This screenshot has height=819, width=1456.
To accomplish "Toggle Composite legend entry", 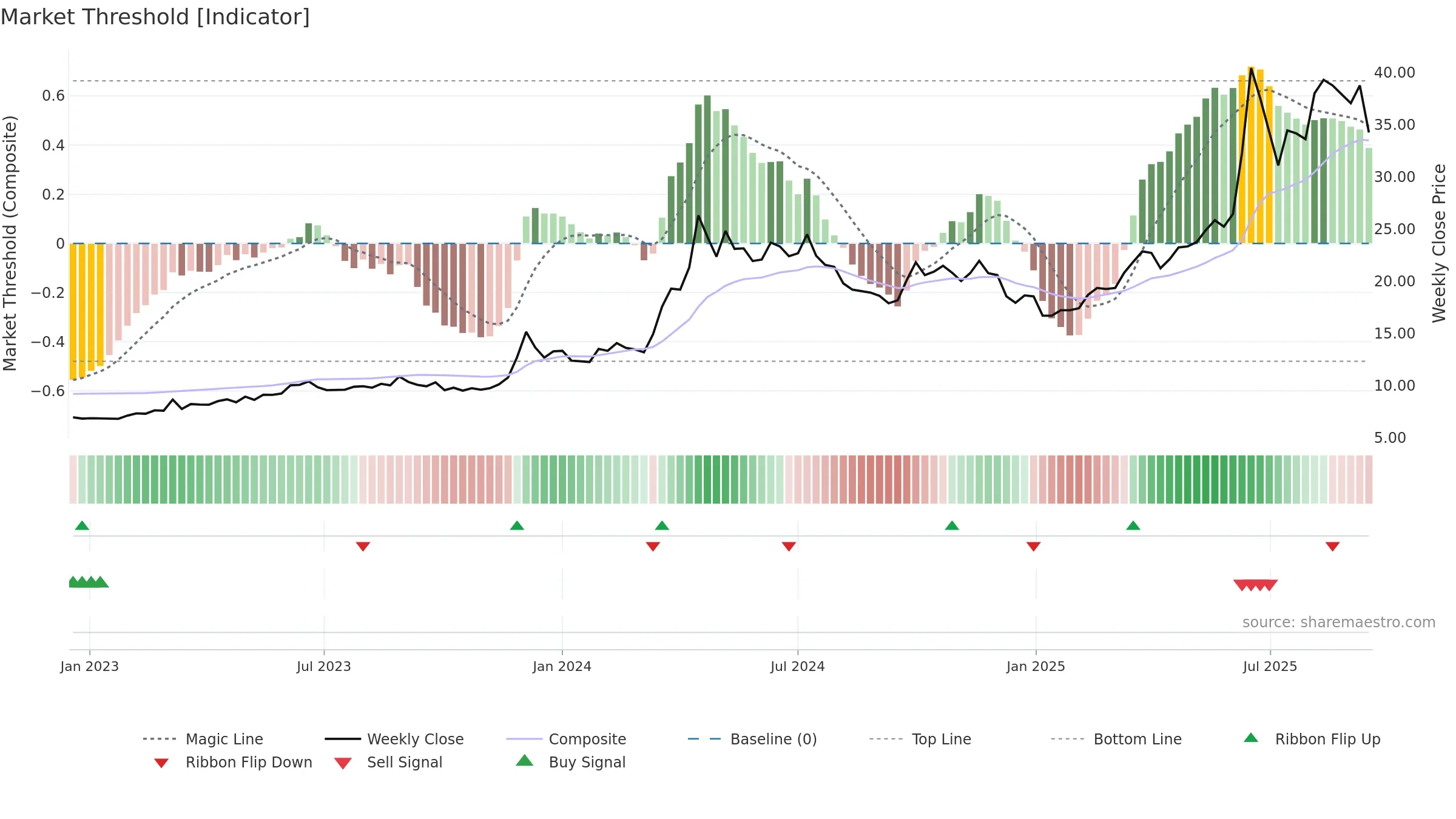I will coord(566,739).
